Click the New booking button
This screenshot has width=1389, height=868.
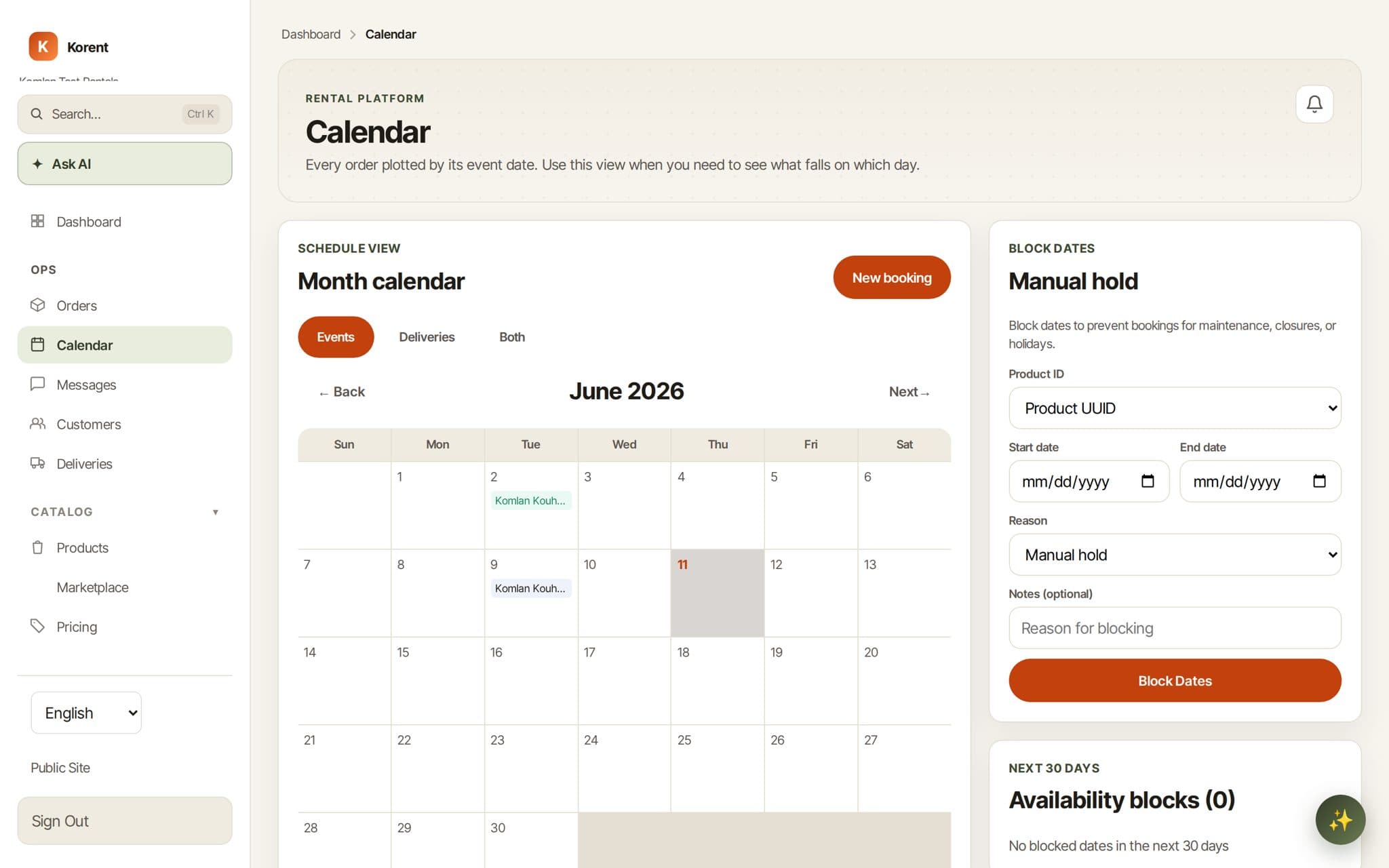point(892,277)
